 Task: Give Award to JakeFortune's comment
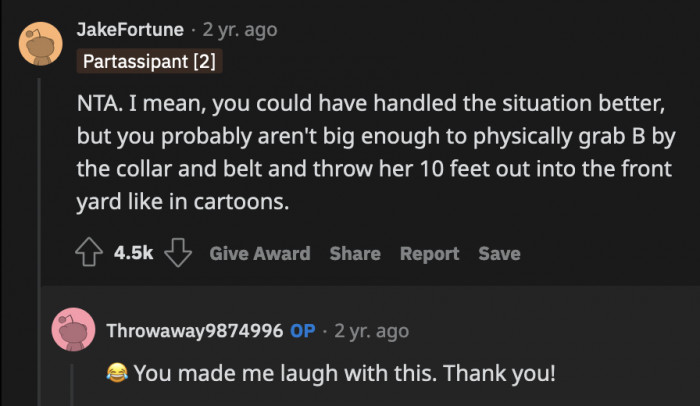click(x=259, y=253)
